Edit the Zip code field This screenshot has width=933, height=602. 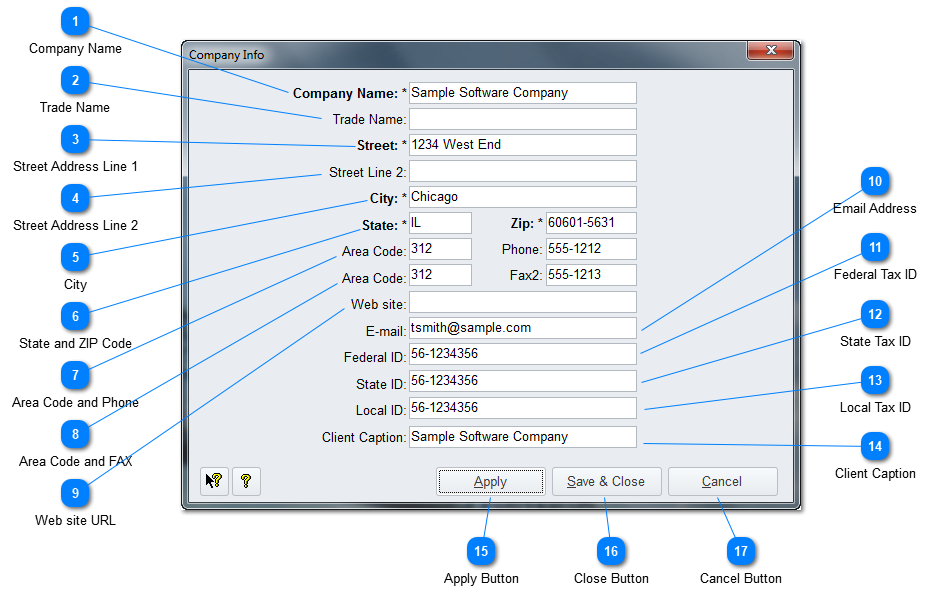tap(590, 223)
